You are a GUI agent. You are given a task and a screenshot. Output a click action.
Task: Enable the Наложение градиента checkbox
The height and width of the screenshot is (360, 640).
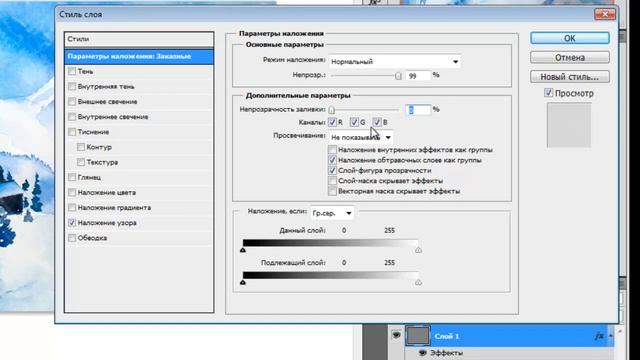(72, 207)
